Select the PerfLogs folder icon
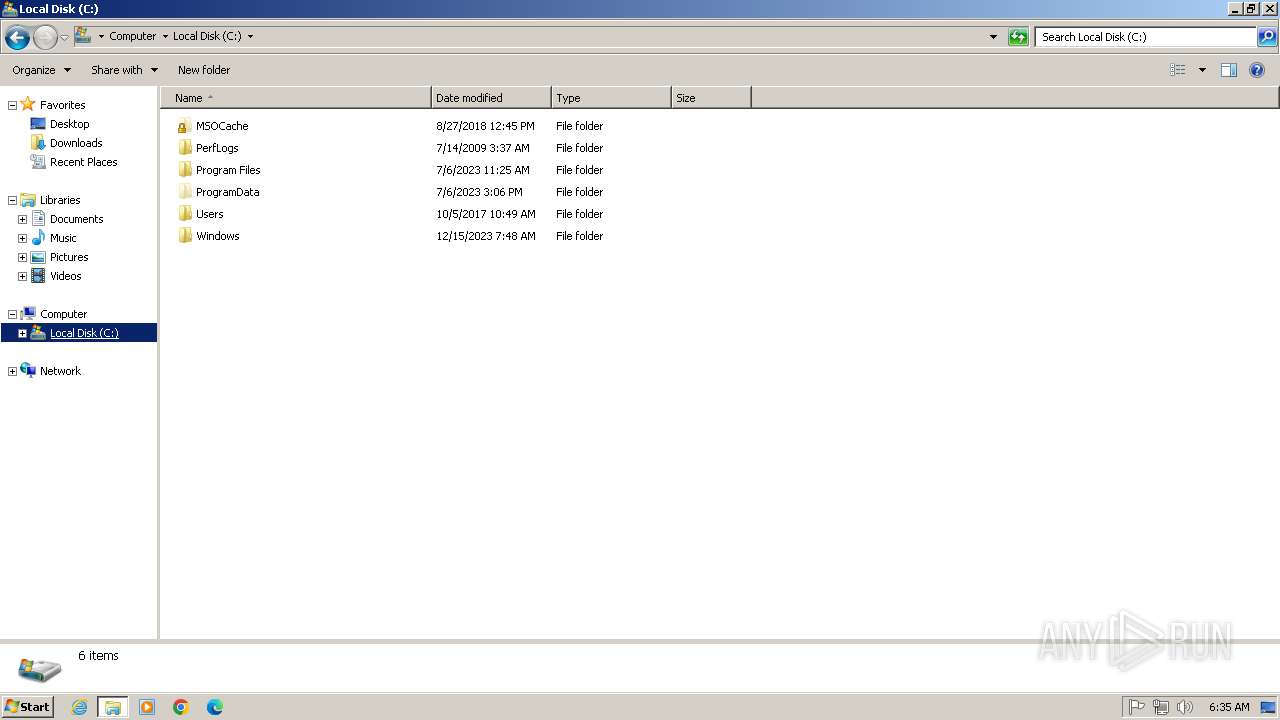 184,148
